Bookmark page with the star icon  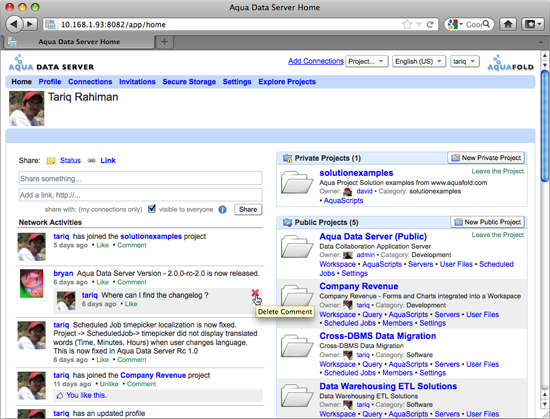(407, 25)
